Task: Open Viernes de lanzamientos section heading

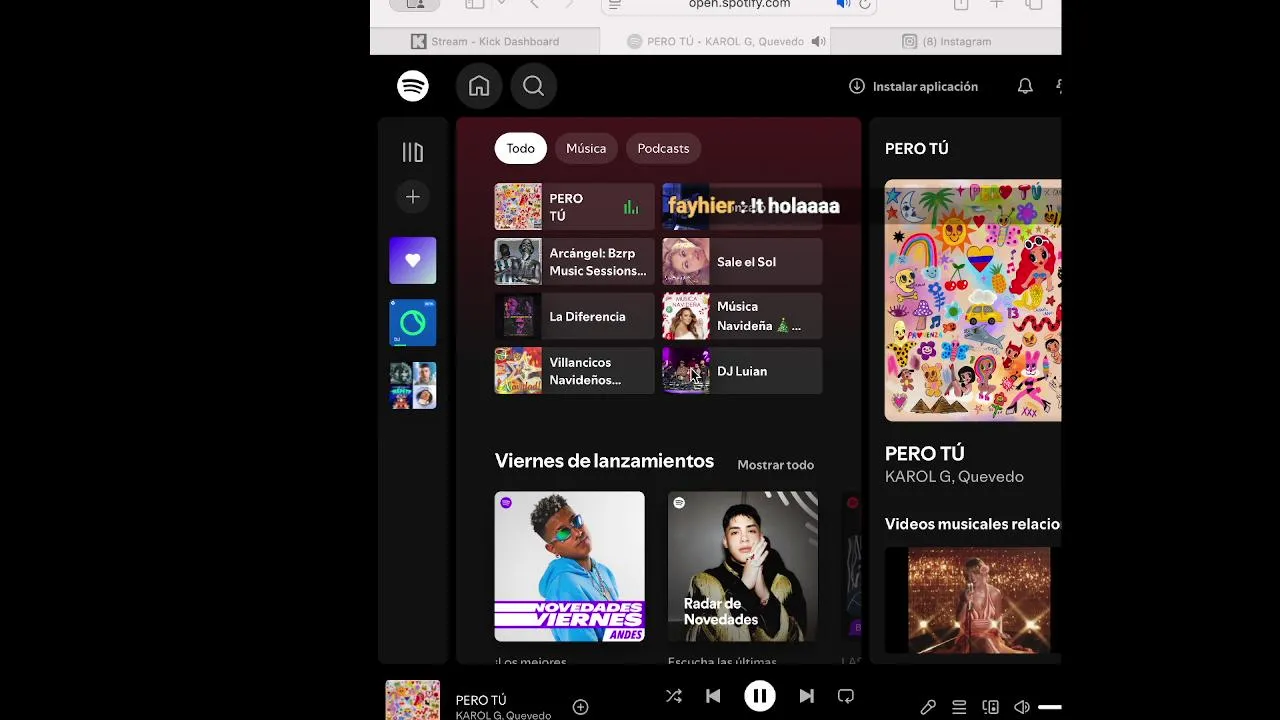Action: tap(604, 461)
